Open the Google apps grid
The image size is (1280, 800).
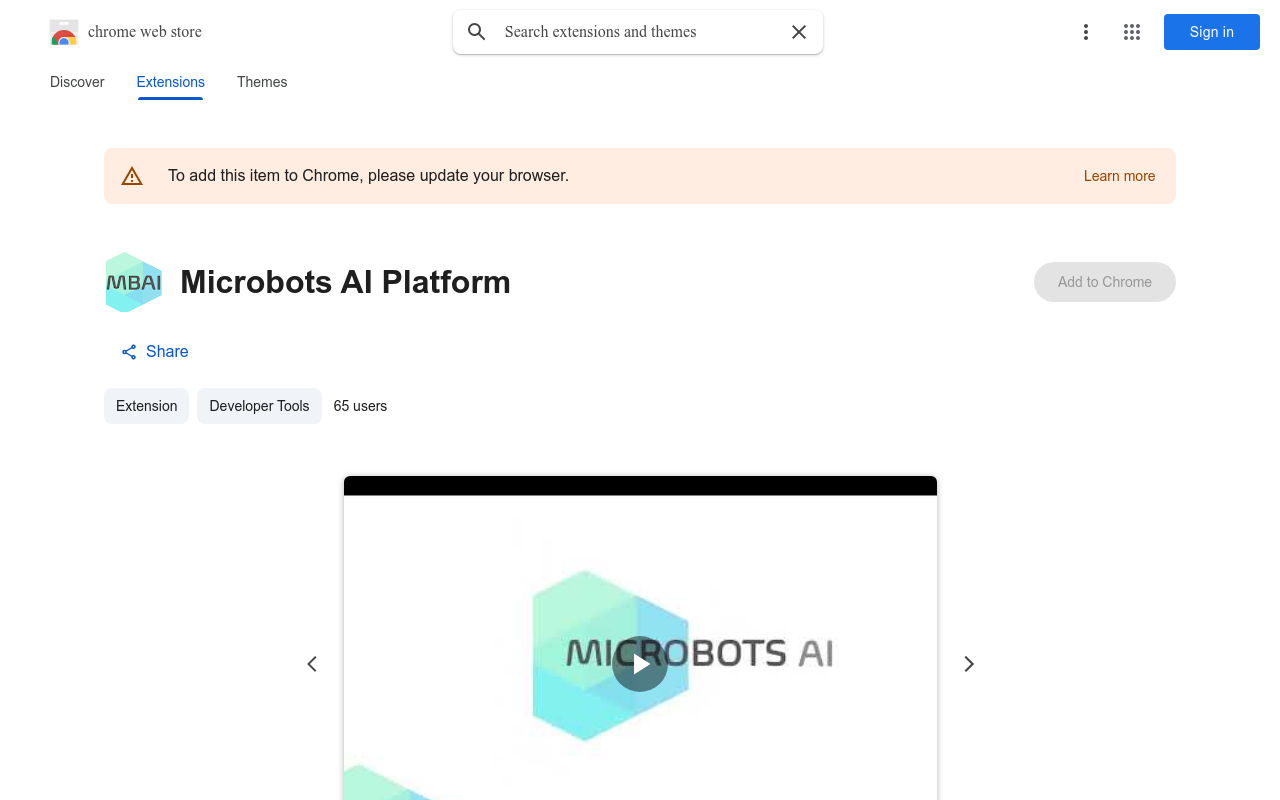(x=1132, y=32)
